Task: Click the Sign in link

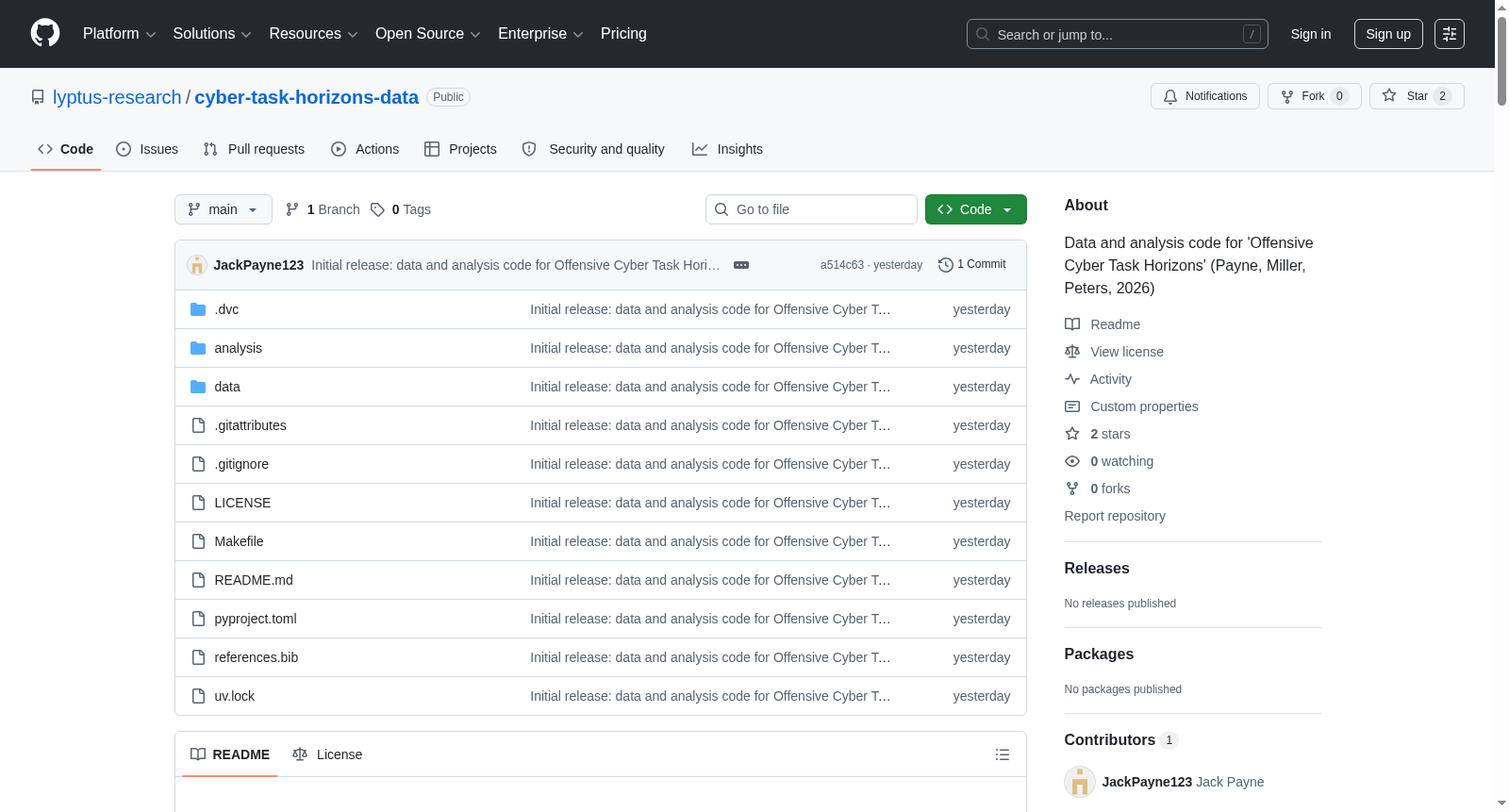Action: point(1311,34)
